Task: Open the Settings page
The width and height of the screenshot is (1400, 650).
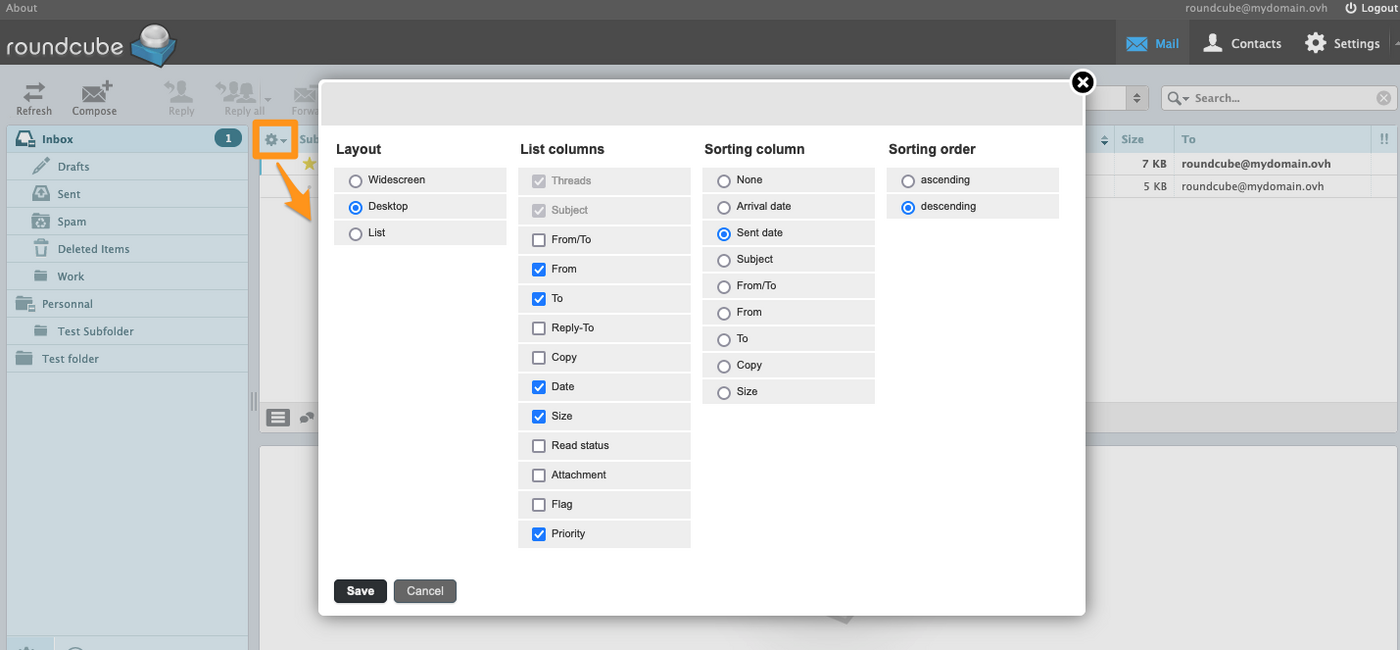Action: 1342,43
